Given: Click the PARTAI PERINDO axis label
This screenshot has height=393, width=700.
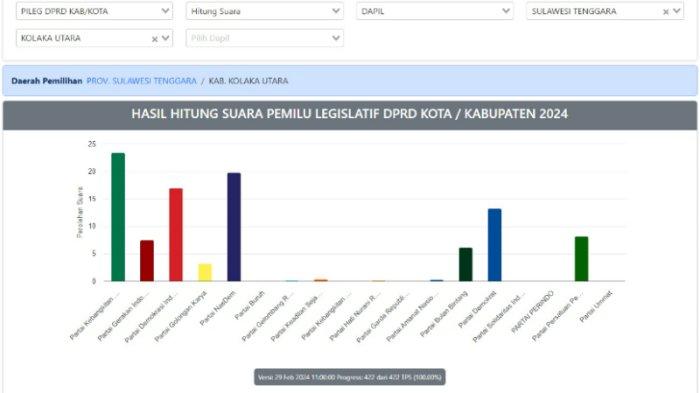Looking at the screenshot, I should (533, 312).
